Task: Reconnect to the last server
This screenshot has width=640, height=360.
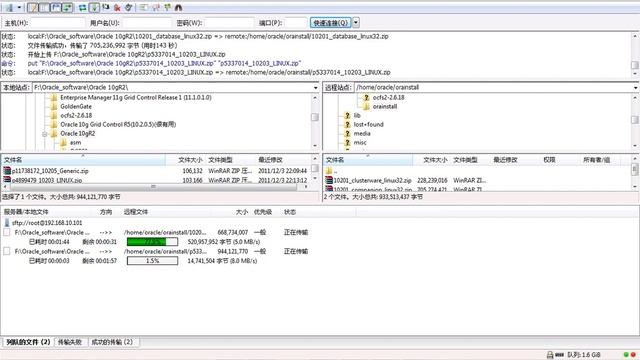Action: (x=129, y=7)
